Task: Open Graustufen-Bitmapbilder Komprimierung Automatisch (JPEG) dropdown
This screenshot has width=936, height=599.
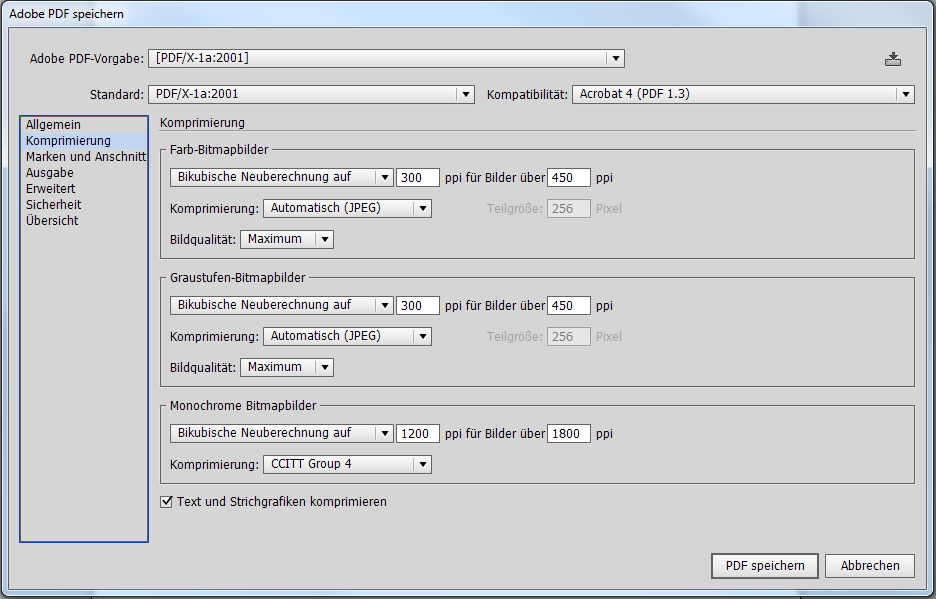Action: (x=347, y=336)
